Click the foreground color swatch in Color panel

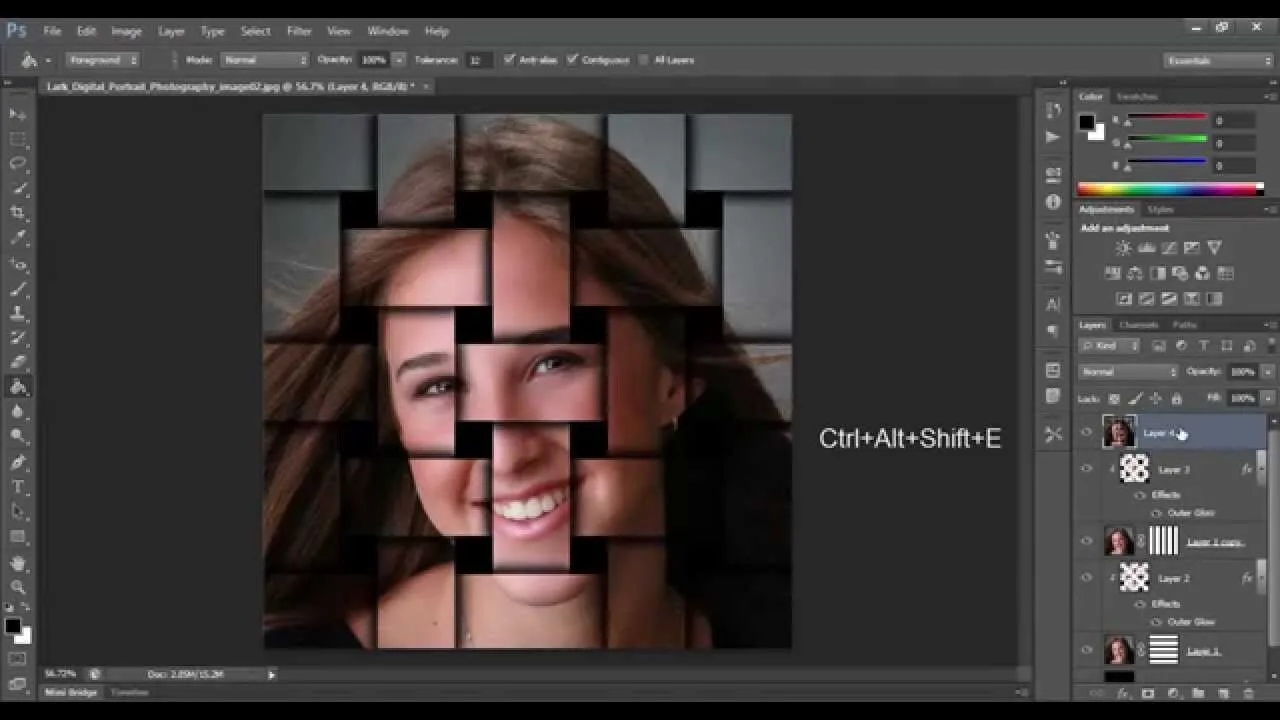(x=1086, y=122)
